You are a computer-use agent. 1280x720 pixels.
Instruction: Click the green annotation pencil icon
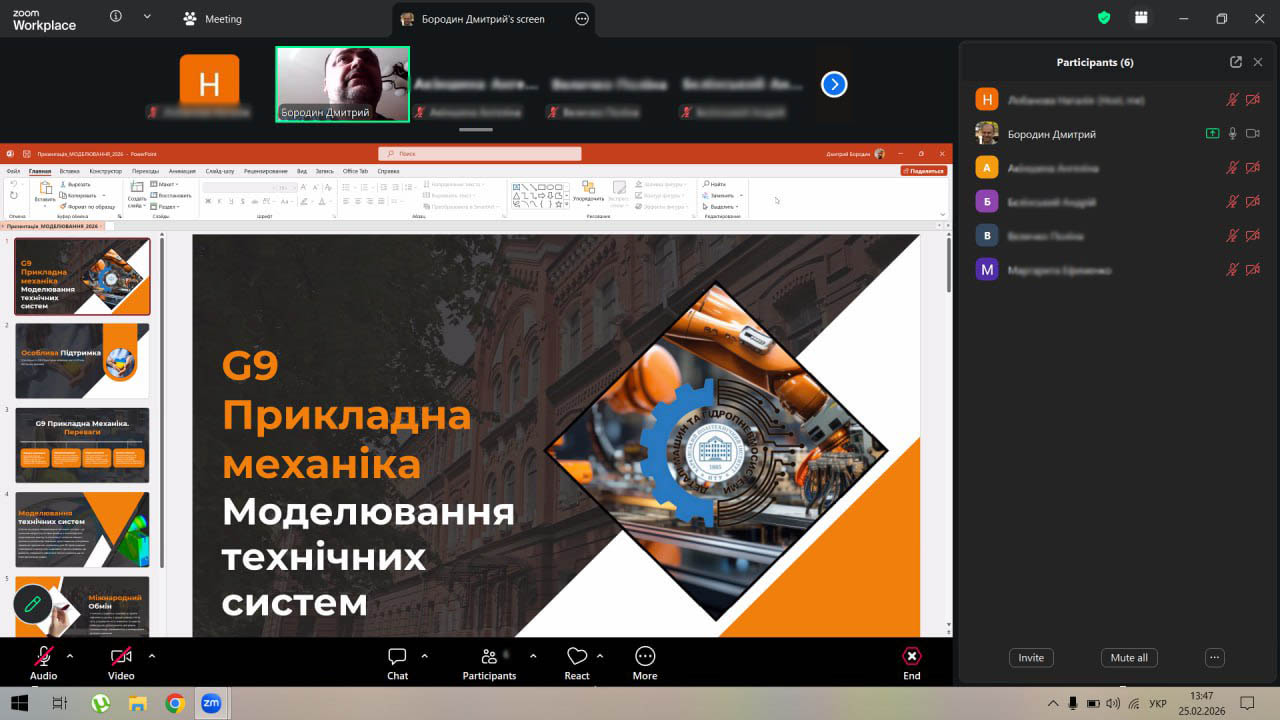point(33,604)
